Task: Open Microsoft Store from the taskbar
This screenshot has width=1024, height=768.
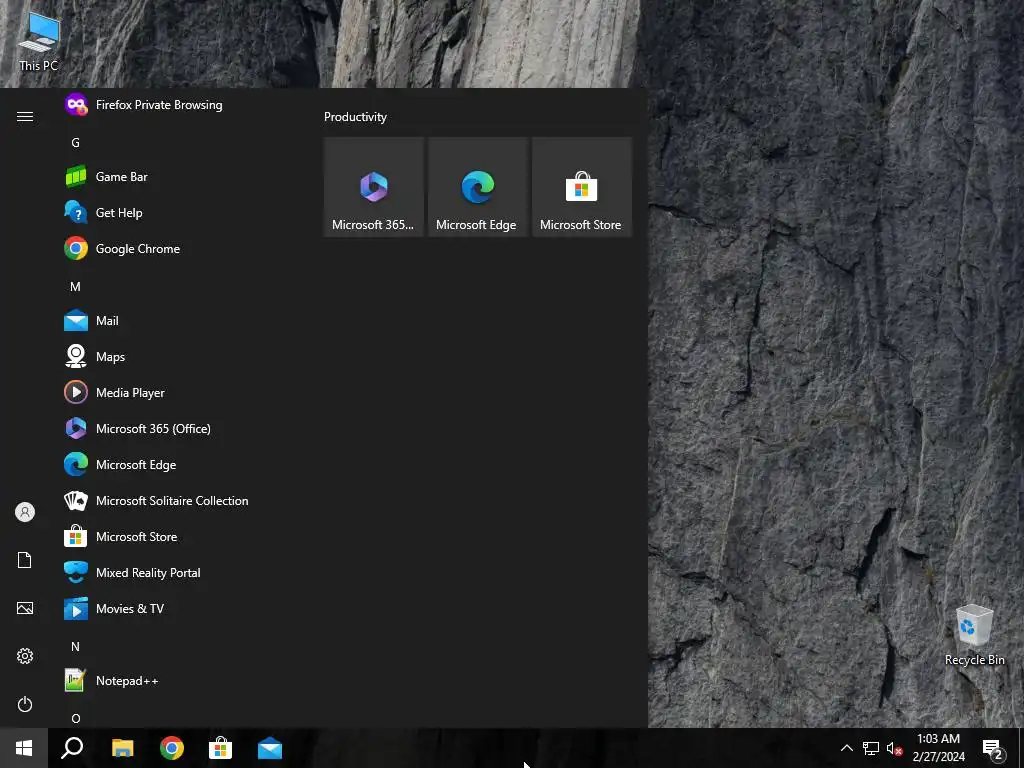Action: point(221,748)
